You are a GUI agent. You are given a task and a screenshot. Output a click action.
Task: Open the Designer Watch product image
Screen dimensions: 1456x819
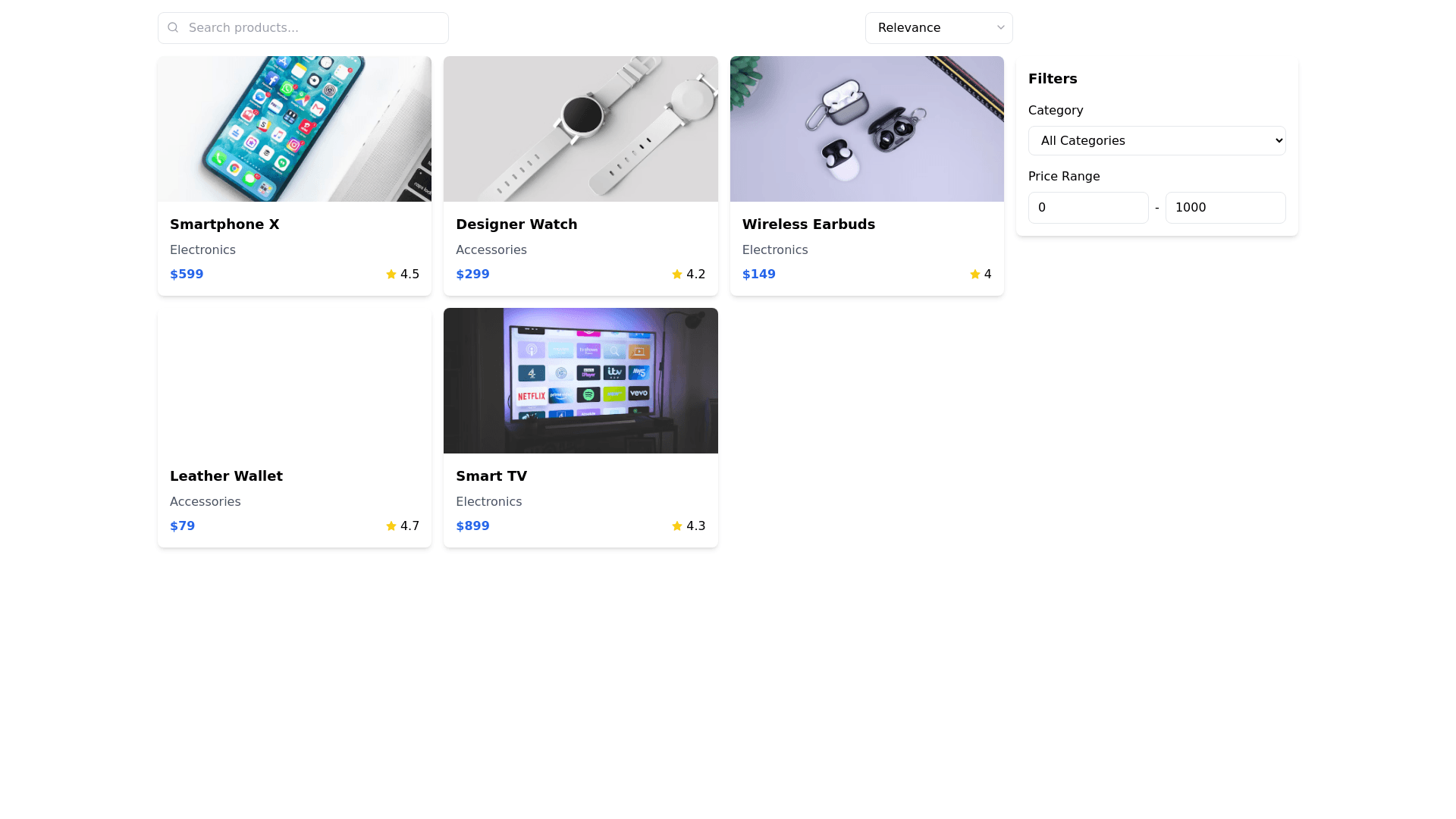(x=581, y=129)
